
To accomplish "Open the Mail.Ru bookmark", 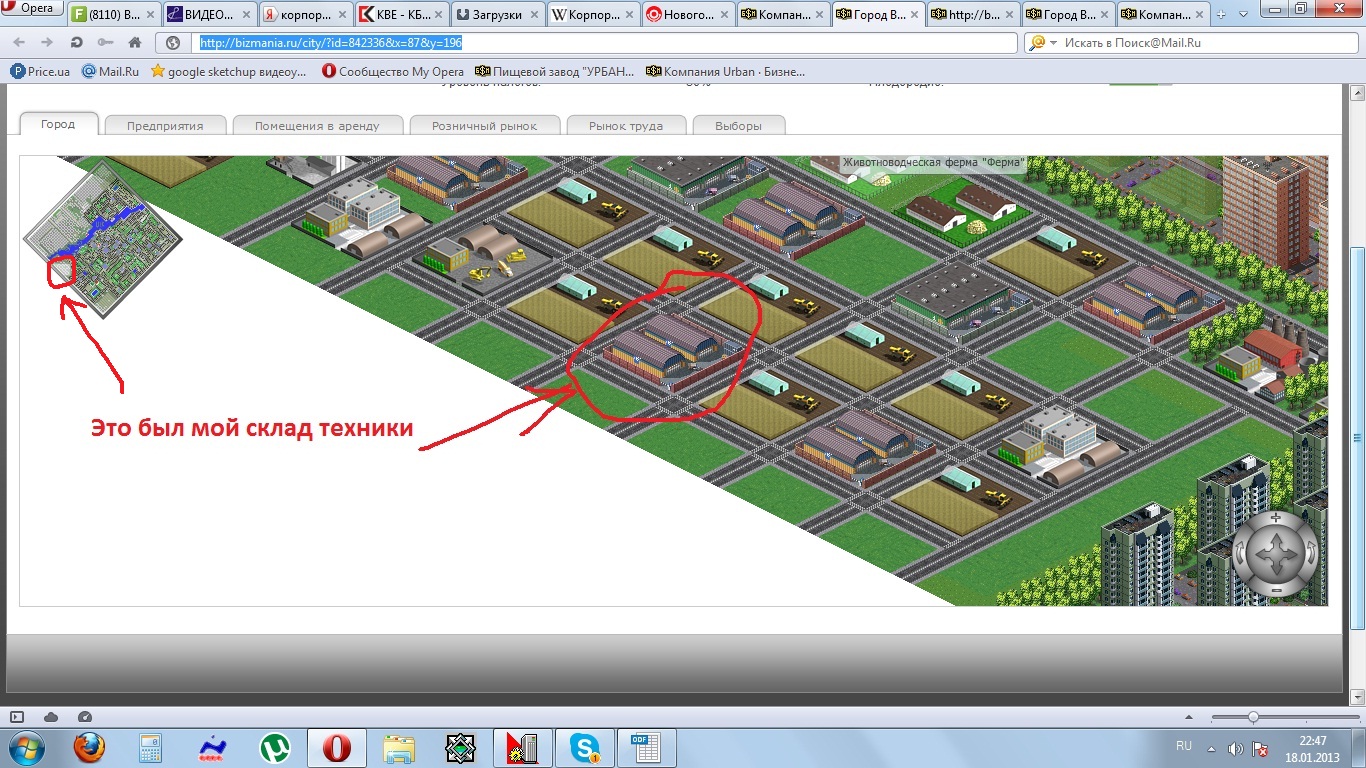I will pyautogui.click(x=110, y=71).
